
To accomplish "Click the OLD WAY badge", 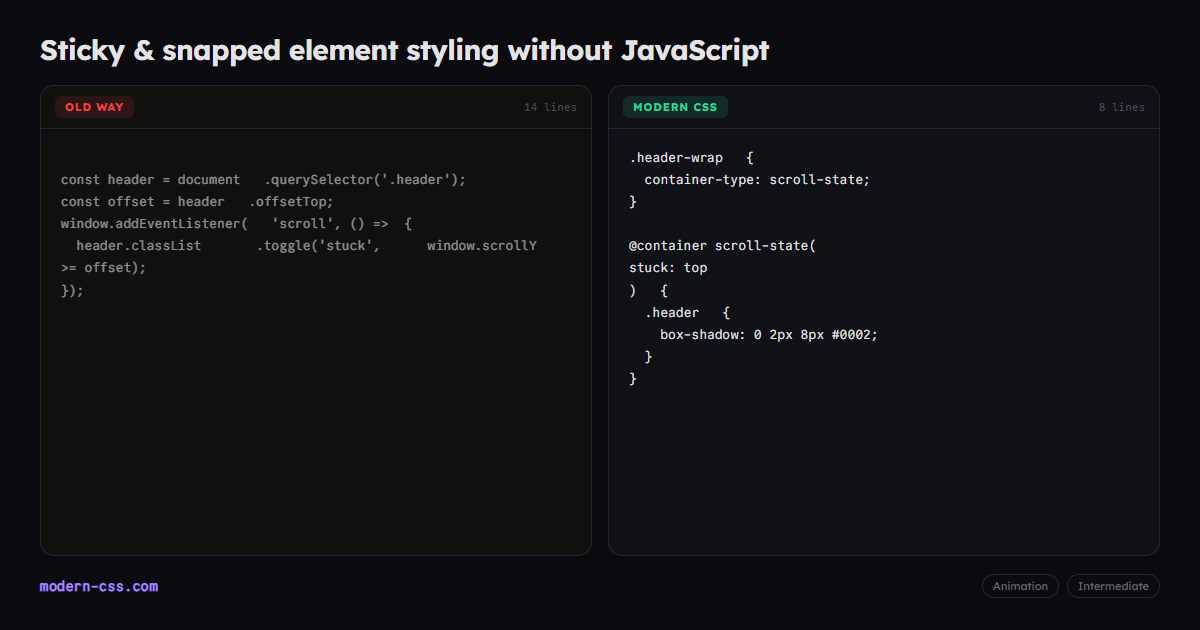I will coord(94,107).
